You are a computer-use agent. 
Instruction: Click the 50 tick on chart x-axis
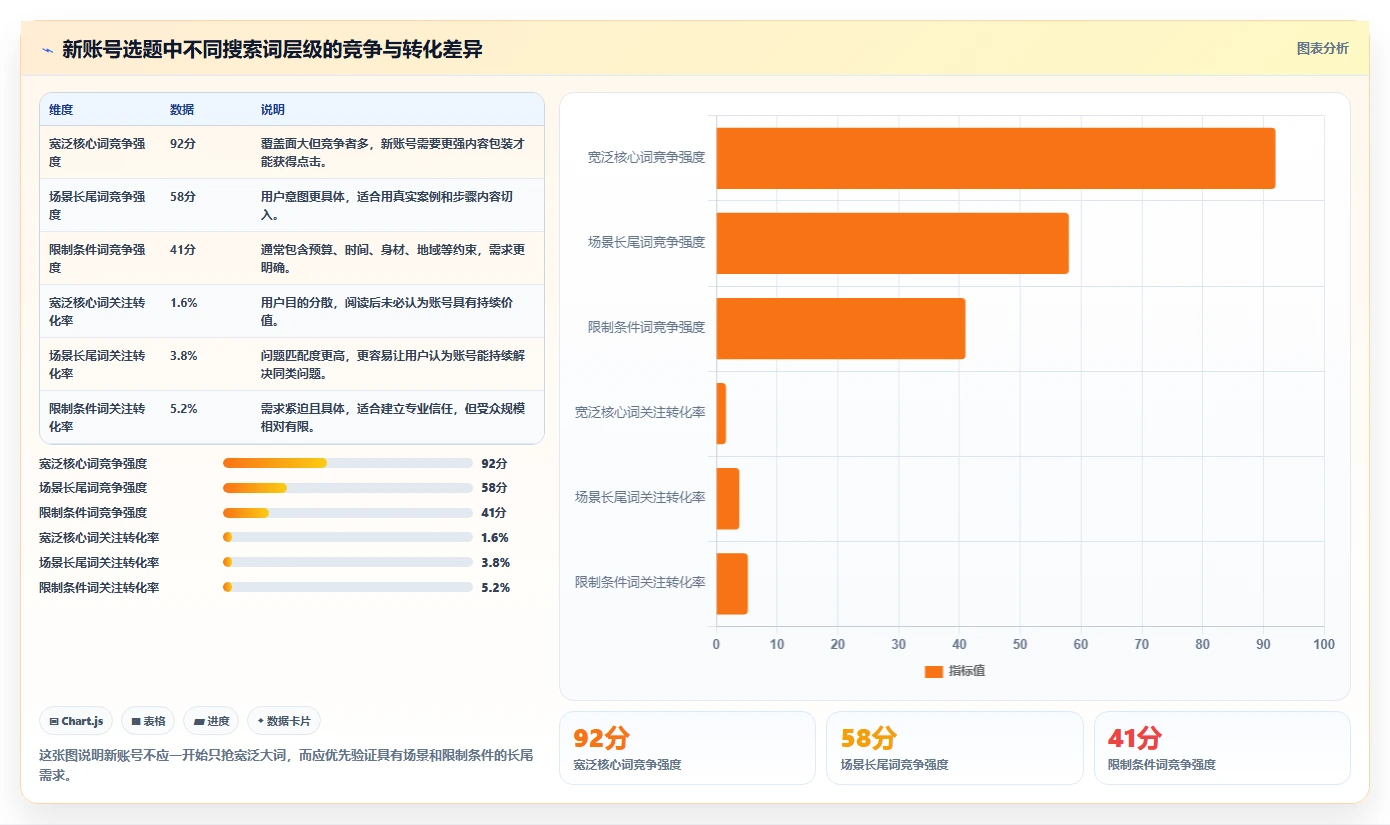[1020, 644]
